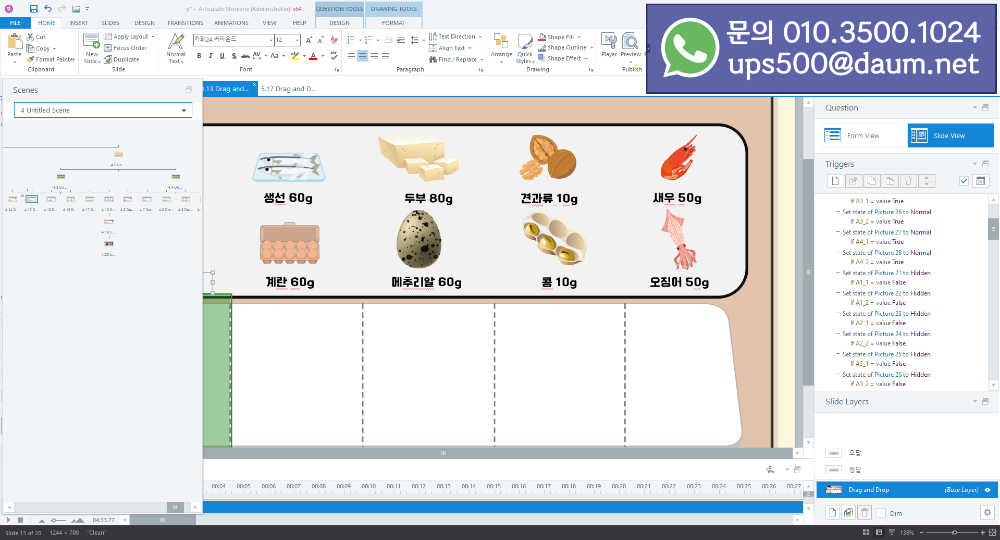The width and height of the screenshot is (1000, 540).
Task: Click the Redo arrow icon
Action: (62, 8)
